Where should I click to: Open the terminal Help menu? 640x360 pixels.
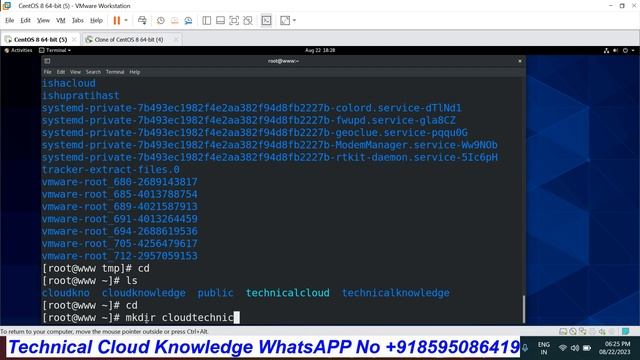pos(135,72)
